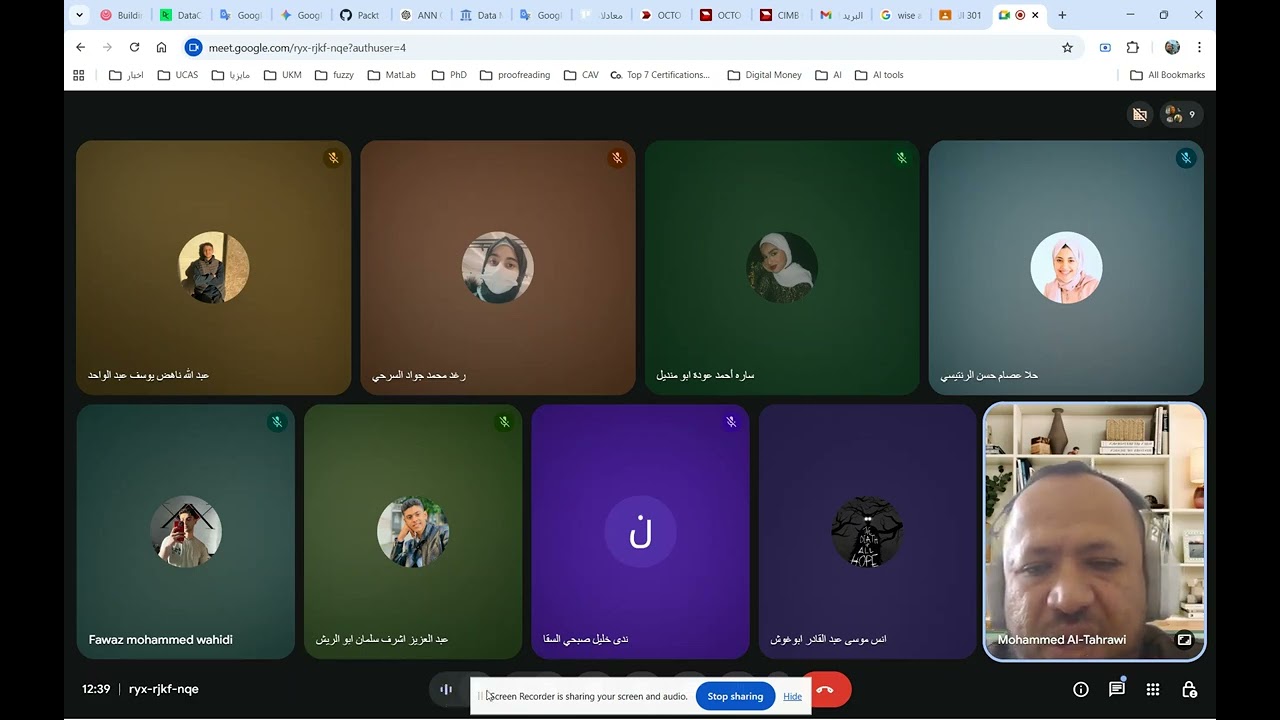1280x720 pixels.
Task: Click حلا عصام حسن الرنتيسي name label
Action: coord(989,375)
